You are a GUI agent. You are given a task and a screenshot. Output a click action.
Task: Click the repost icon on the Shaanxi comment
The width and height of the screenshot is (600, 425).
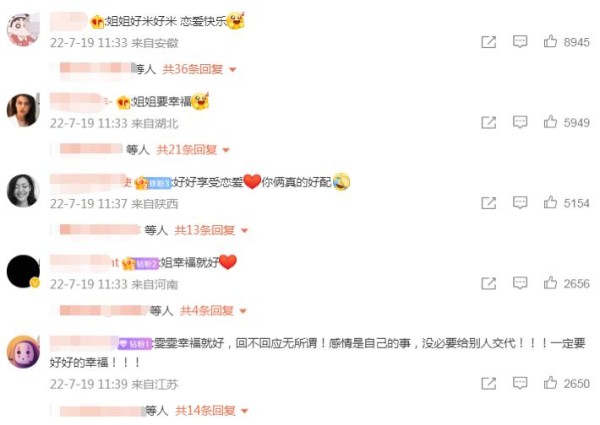tap(488, 203)
